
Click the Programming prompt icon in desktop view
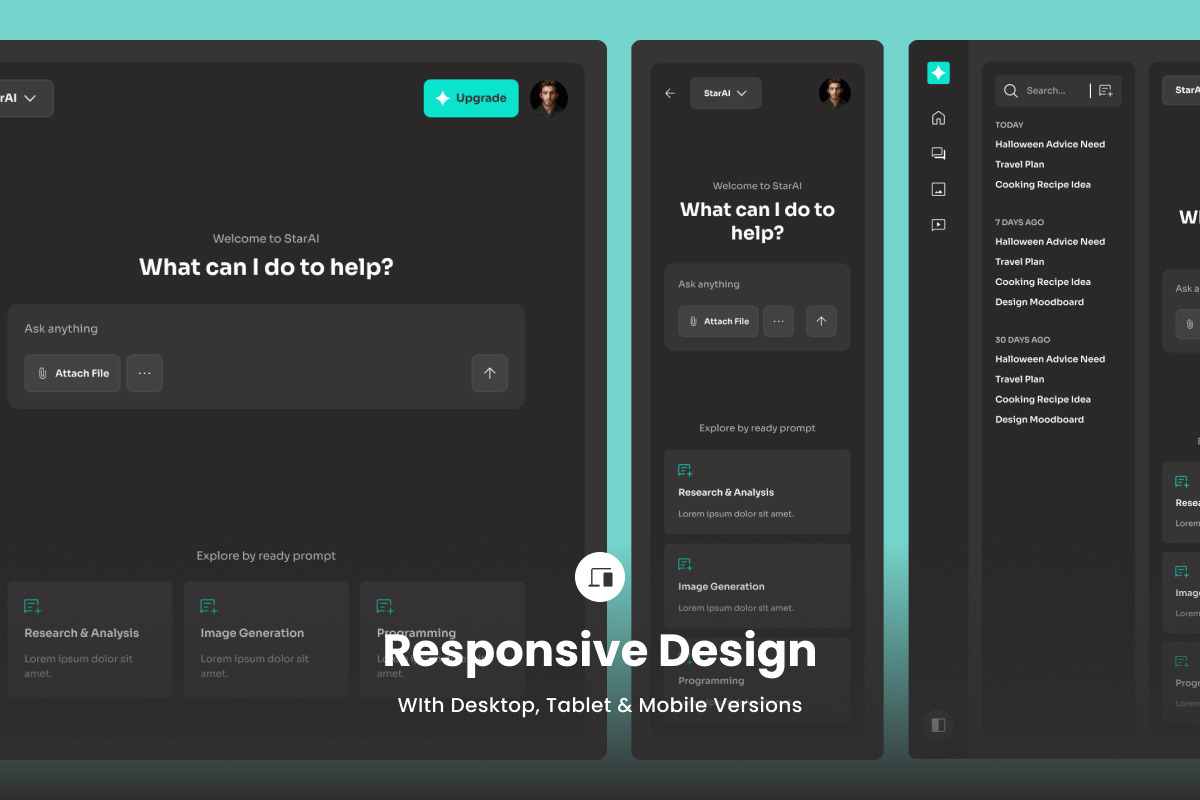point(385,606)
